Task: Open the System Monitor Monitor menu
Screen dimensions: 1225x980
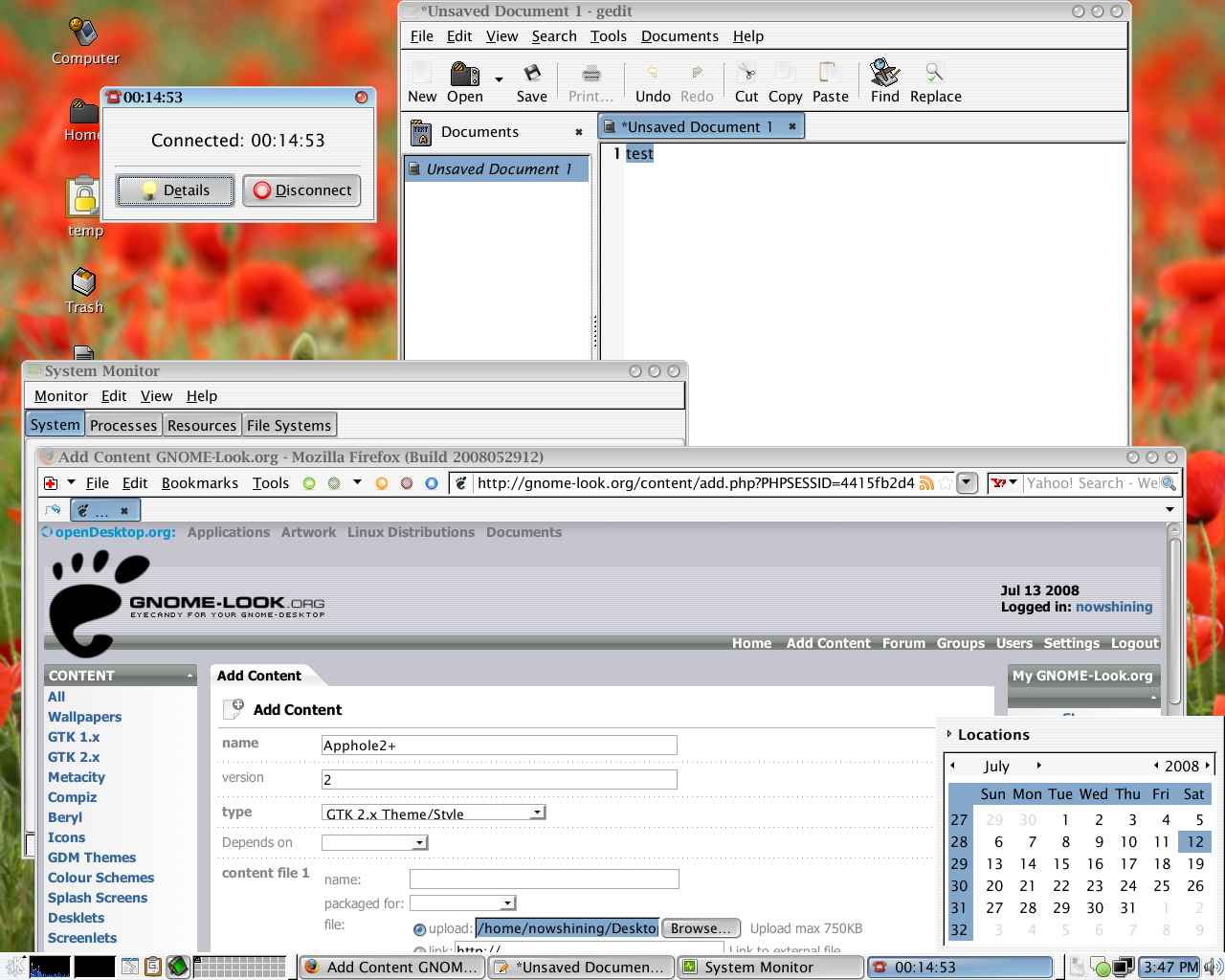Action: (x=61, y=396)
